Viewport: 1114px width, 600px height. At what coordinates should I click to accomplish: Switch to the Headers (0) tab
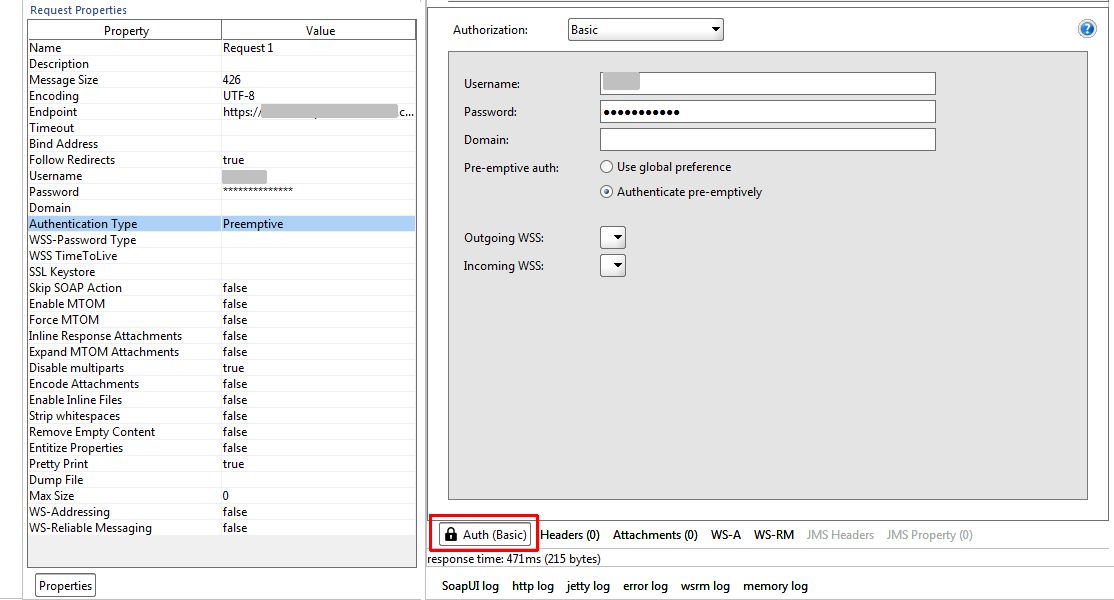click(x=570, y=535)
